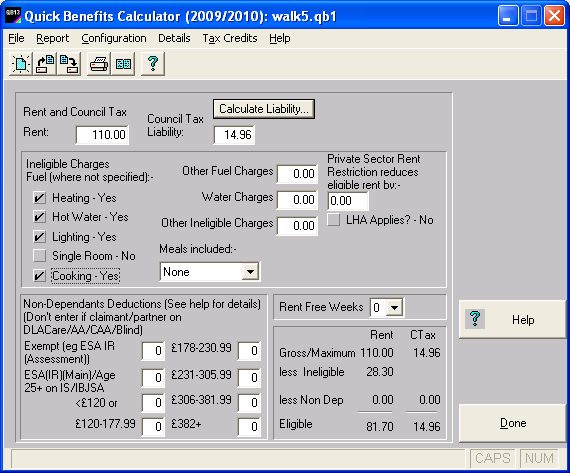This screenshot has width=570, height=473.
Task: Click the large Help button
Action: tap(513, 319)
